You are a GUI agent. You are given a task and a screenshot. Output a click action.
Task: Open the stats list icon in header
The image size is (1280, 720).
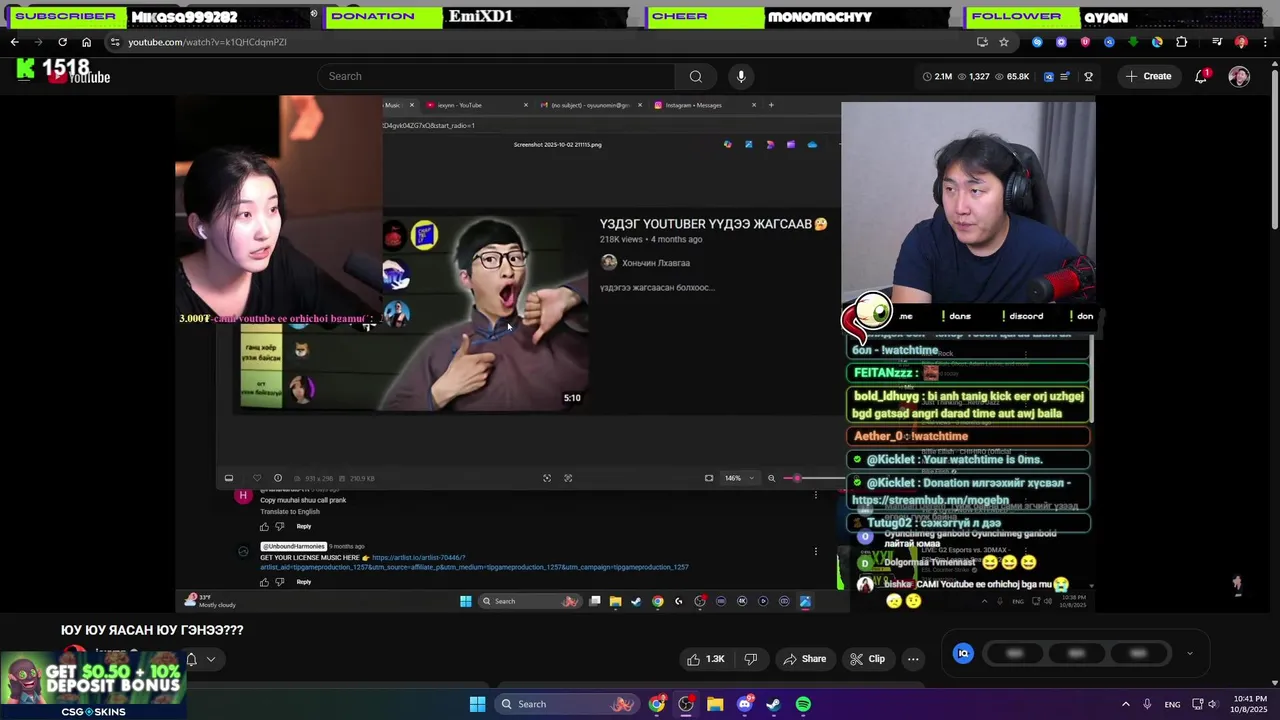coord(1066,76)
